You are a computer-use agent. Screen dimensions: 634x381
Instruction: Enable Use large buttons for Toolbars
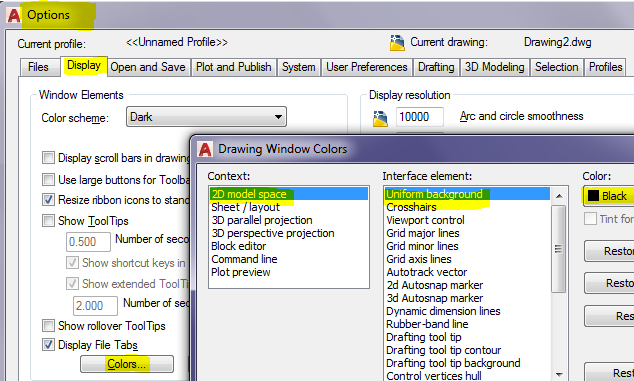click(49, 179)
